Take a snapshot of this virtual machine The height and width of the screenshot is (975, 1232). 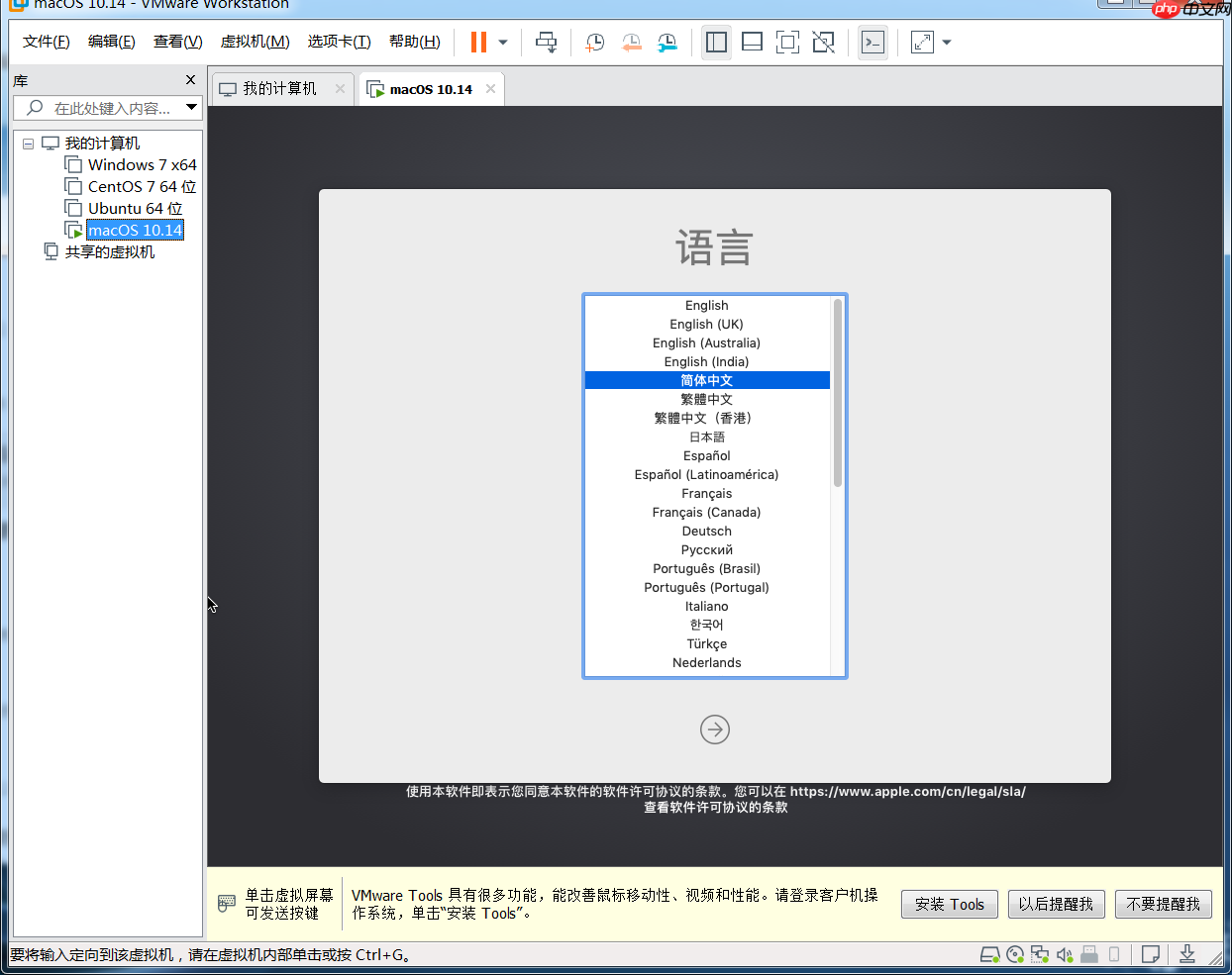click(594, 42)
